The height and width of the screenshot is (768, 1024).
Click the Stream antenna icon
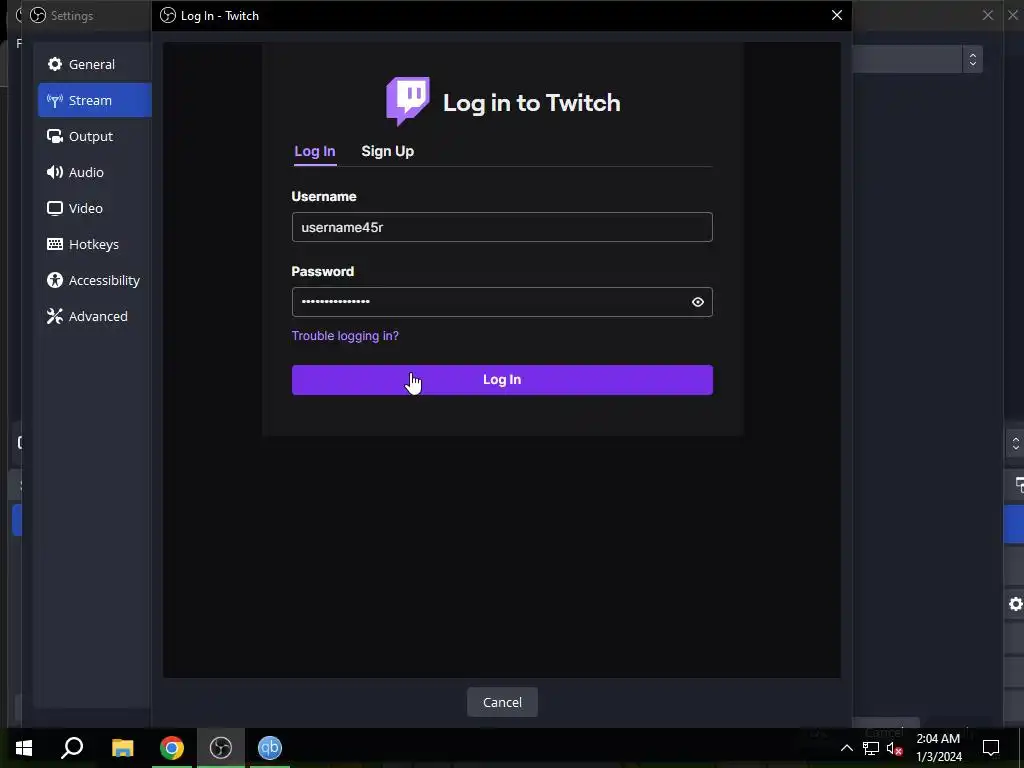(x=55, y=100)
